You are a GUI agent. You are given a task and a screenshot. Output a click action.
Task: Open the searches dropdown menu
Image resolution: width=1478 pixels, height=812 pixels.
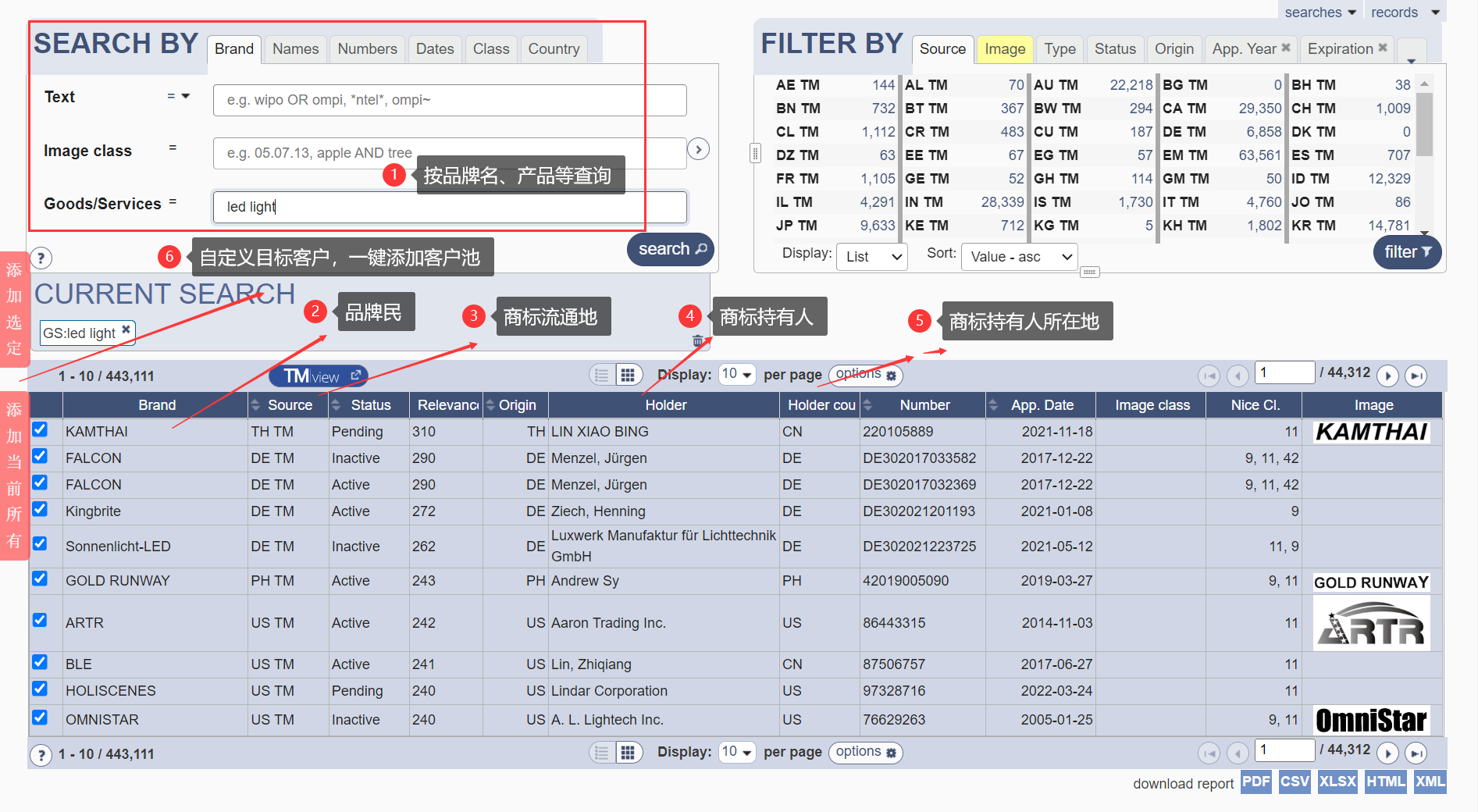tap(1320, 12)
